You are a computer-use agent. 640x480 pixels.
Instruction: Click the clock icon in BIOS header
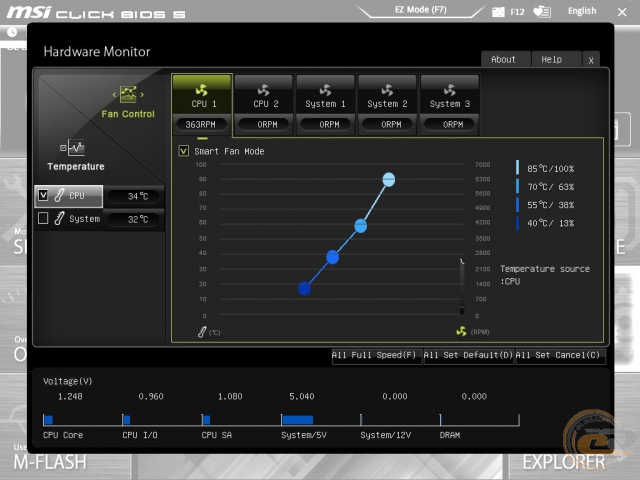(12, 32)
